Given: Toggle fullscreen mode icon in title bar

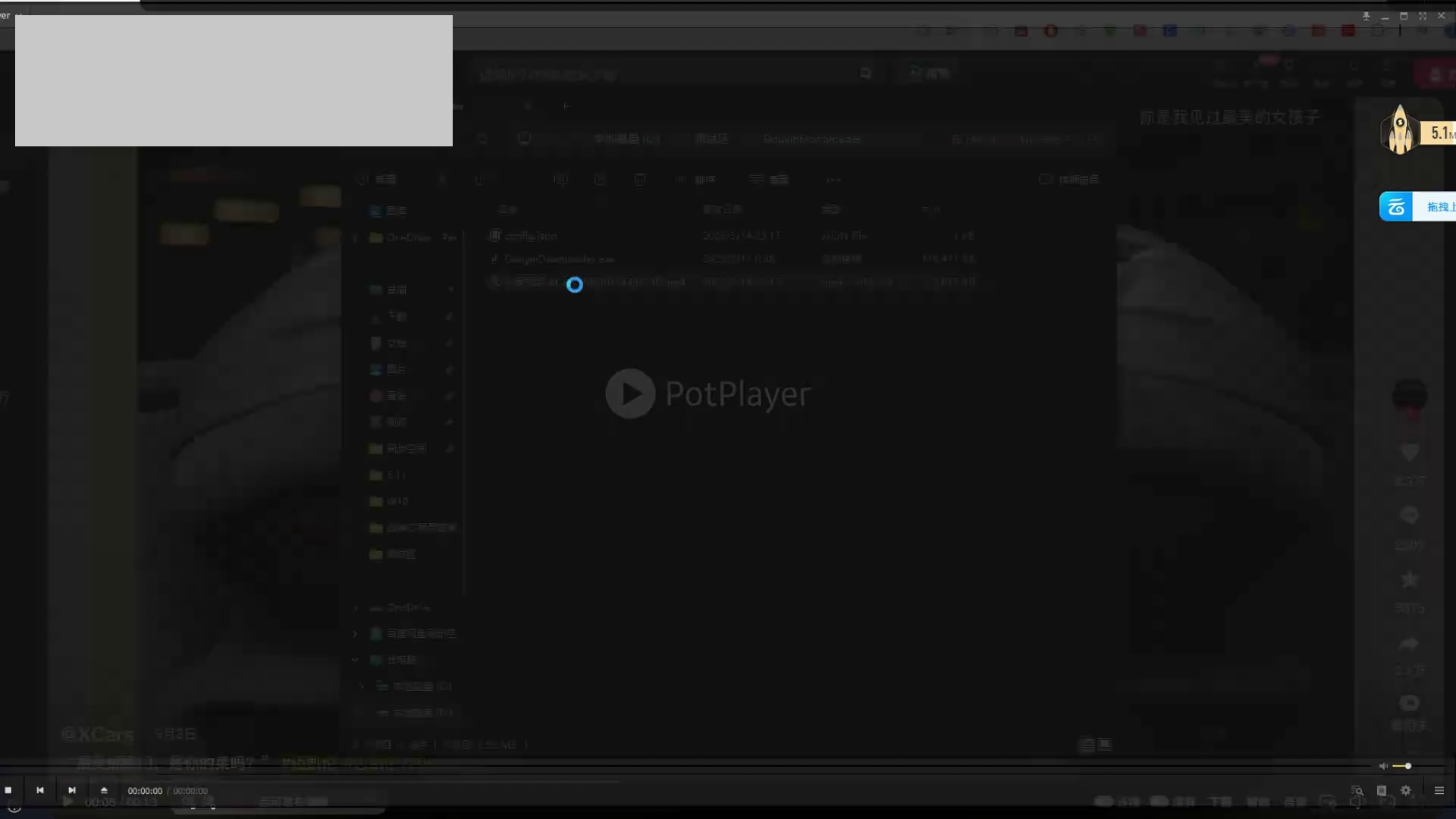Looking at the screenshot, I should [x=1423, y=16].
